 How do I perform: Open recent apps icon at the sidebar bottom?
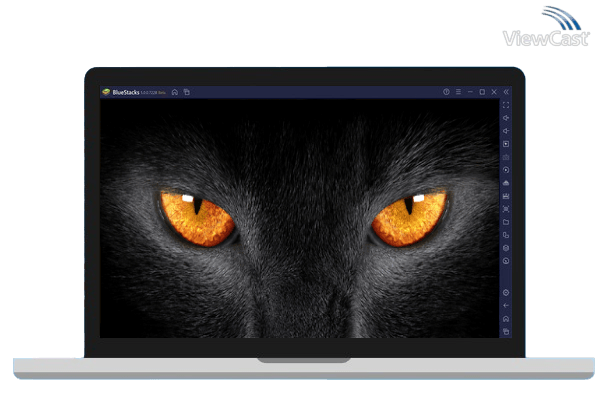pyautogui.click(x=506, y=331)
